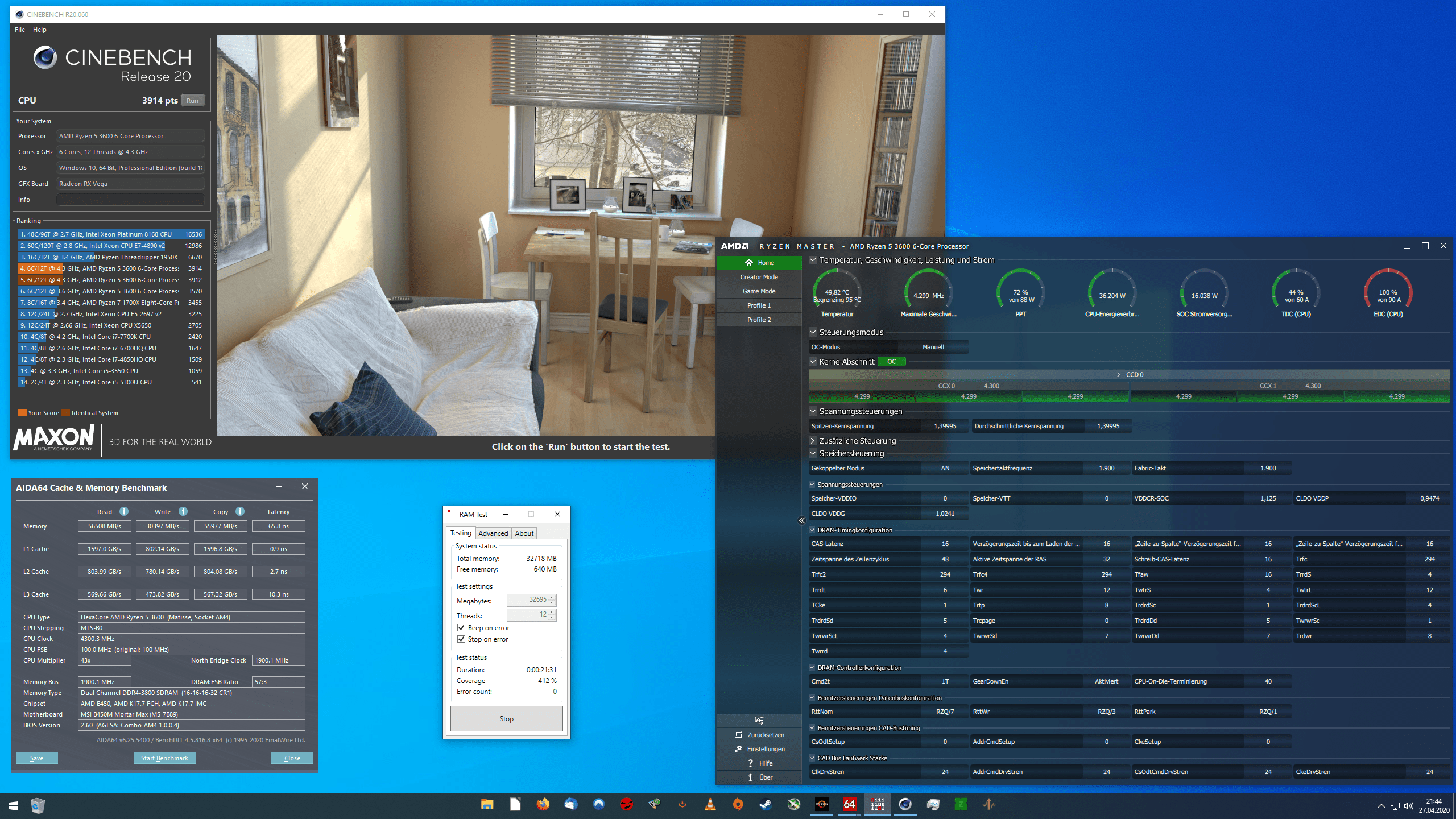Launch Origin from the taskbar

(x=738, y=804)
